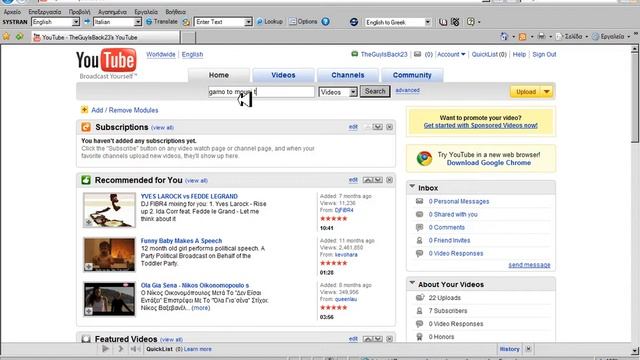Screen dimensions: 640x360
Task: Move Subscriptions module down
Action: (378, 127)
